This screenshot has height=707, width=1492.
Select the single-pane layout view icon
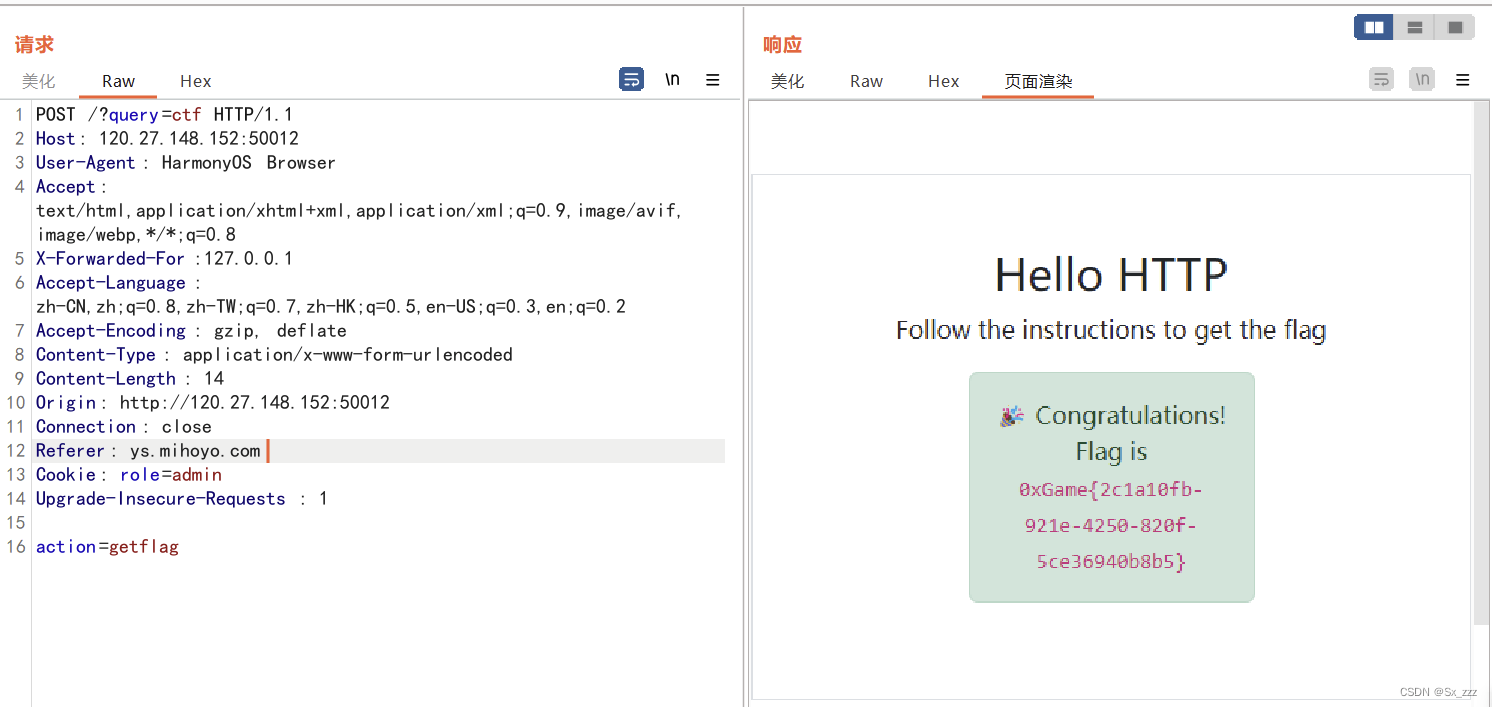point(1455,27)
